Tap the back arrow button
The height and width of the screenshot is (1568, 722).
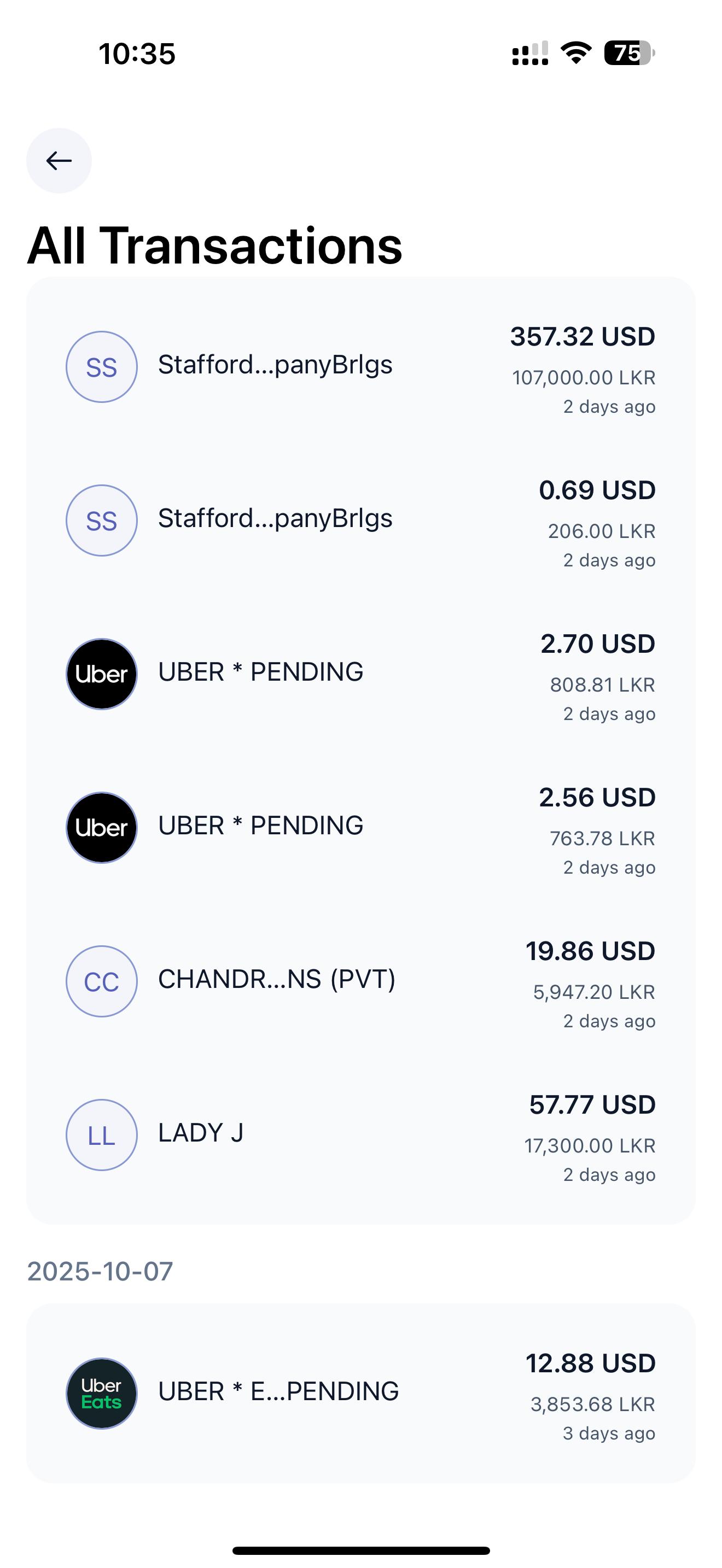tap(59, 161)
